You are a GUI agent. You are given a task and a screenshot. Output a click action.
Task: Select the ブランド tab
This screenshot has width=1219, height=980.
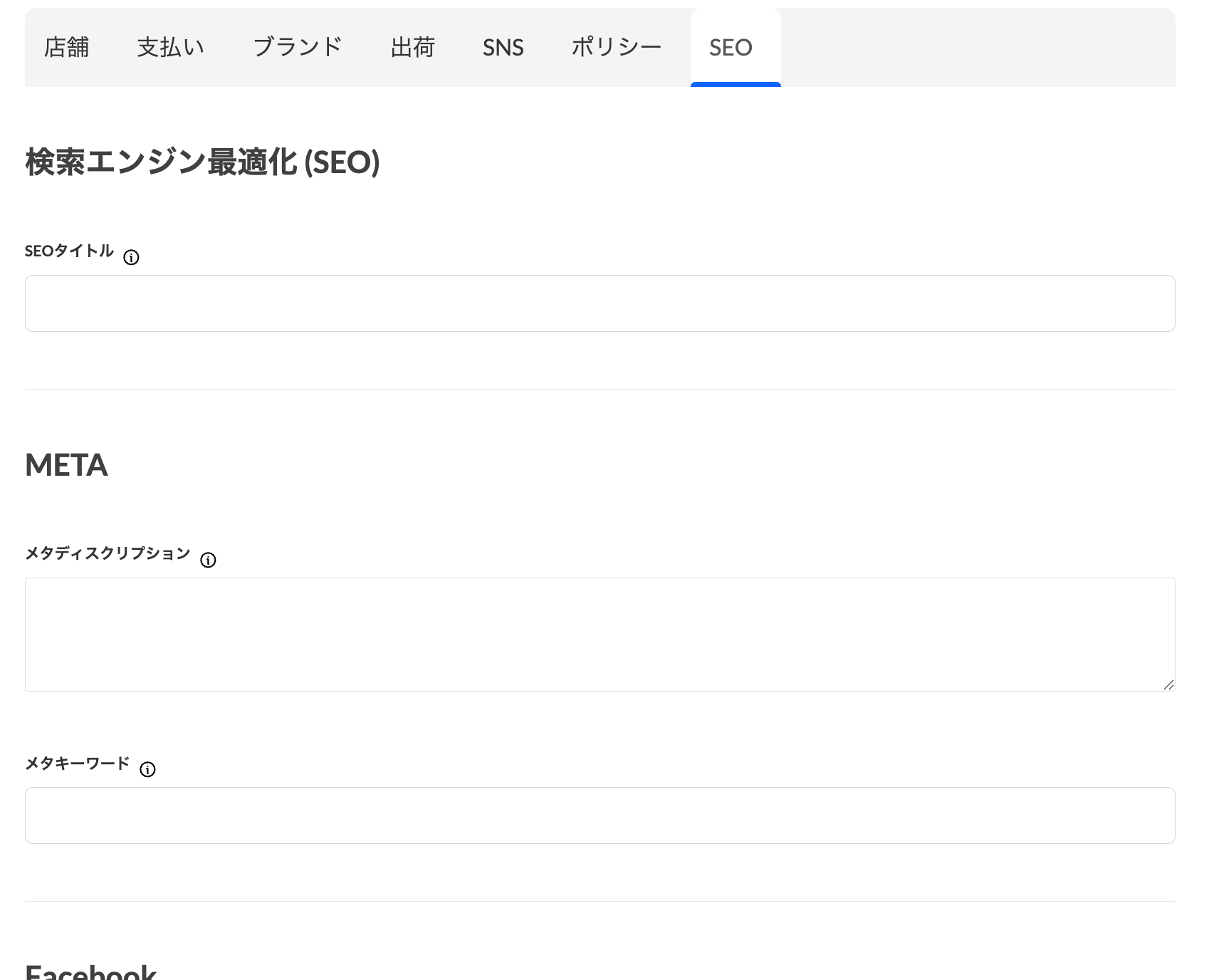click(298, 48)
